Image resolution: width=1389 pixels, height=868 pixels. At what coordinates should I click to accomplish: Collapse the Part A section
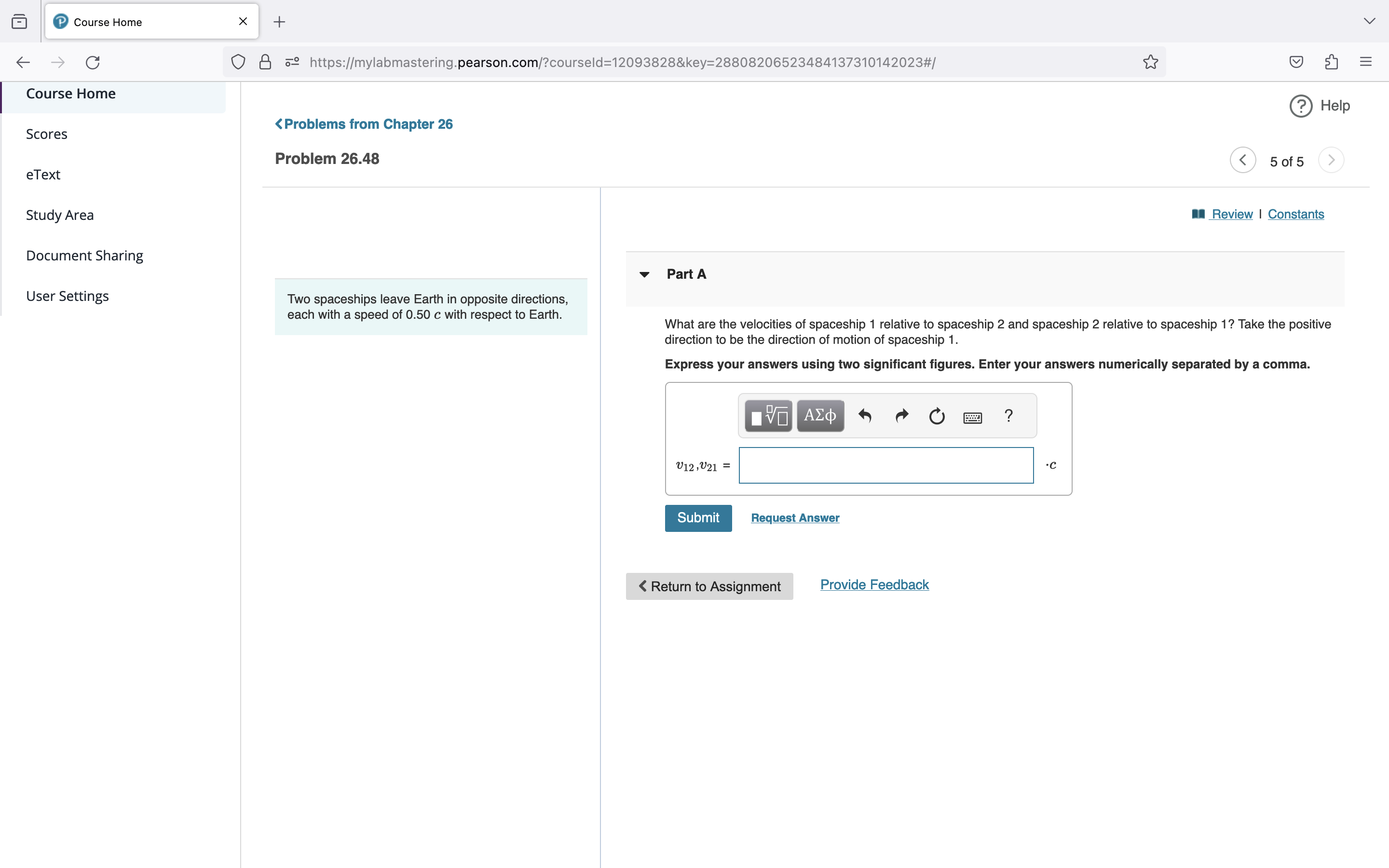[643, 274]
